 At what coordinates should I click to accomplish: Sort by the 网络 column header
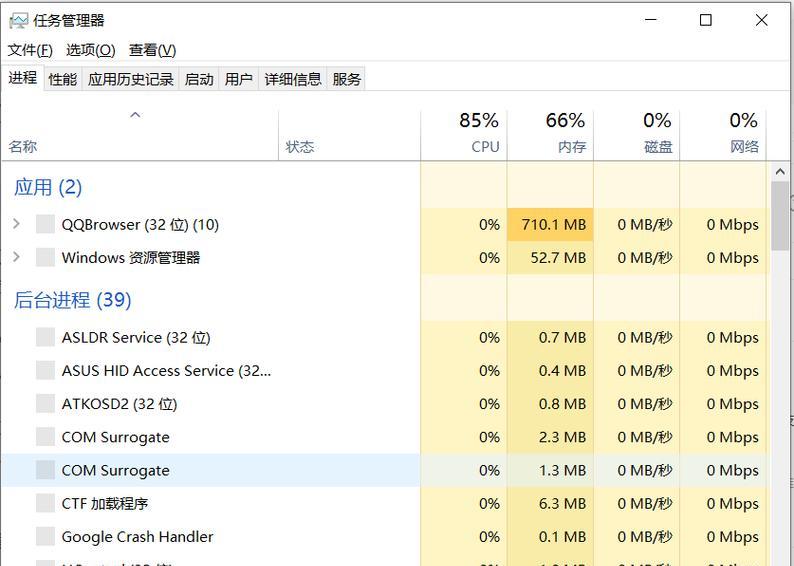click(723, 134)
